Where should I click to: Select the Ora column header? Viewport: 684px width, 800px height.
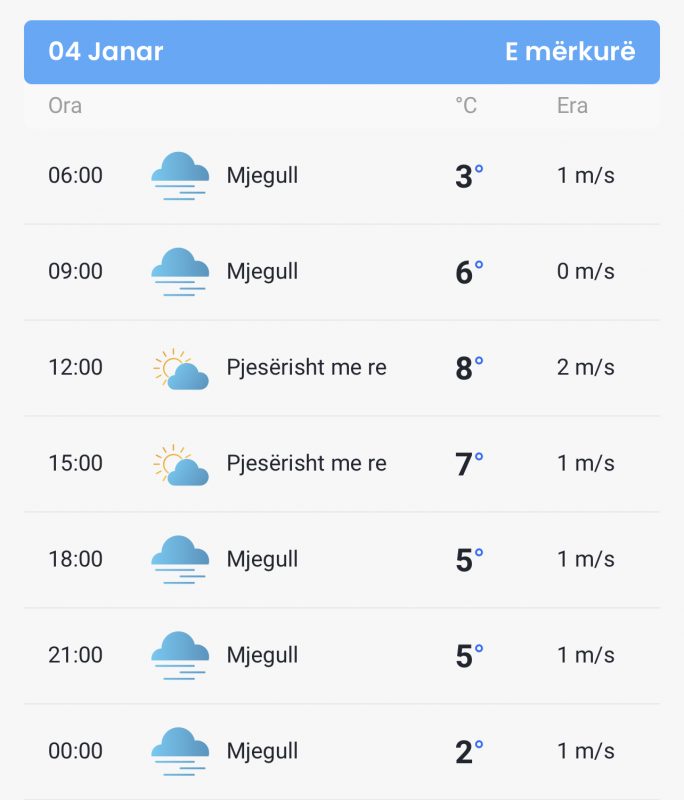65,106
